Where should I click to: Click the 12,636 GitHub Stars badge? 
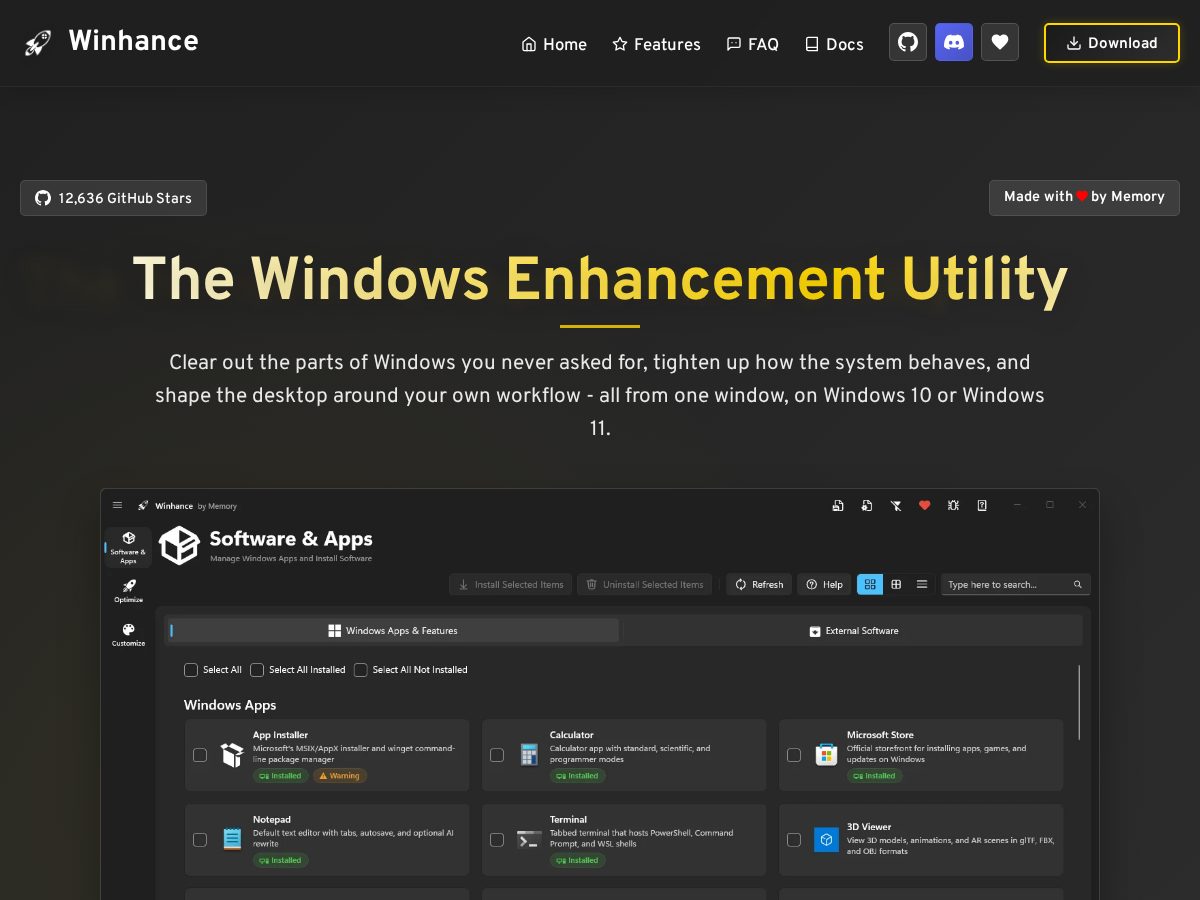point(113,198)
